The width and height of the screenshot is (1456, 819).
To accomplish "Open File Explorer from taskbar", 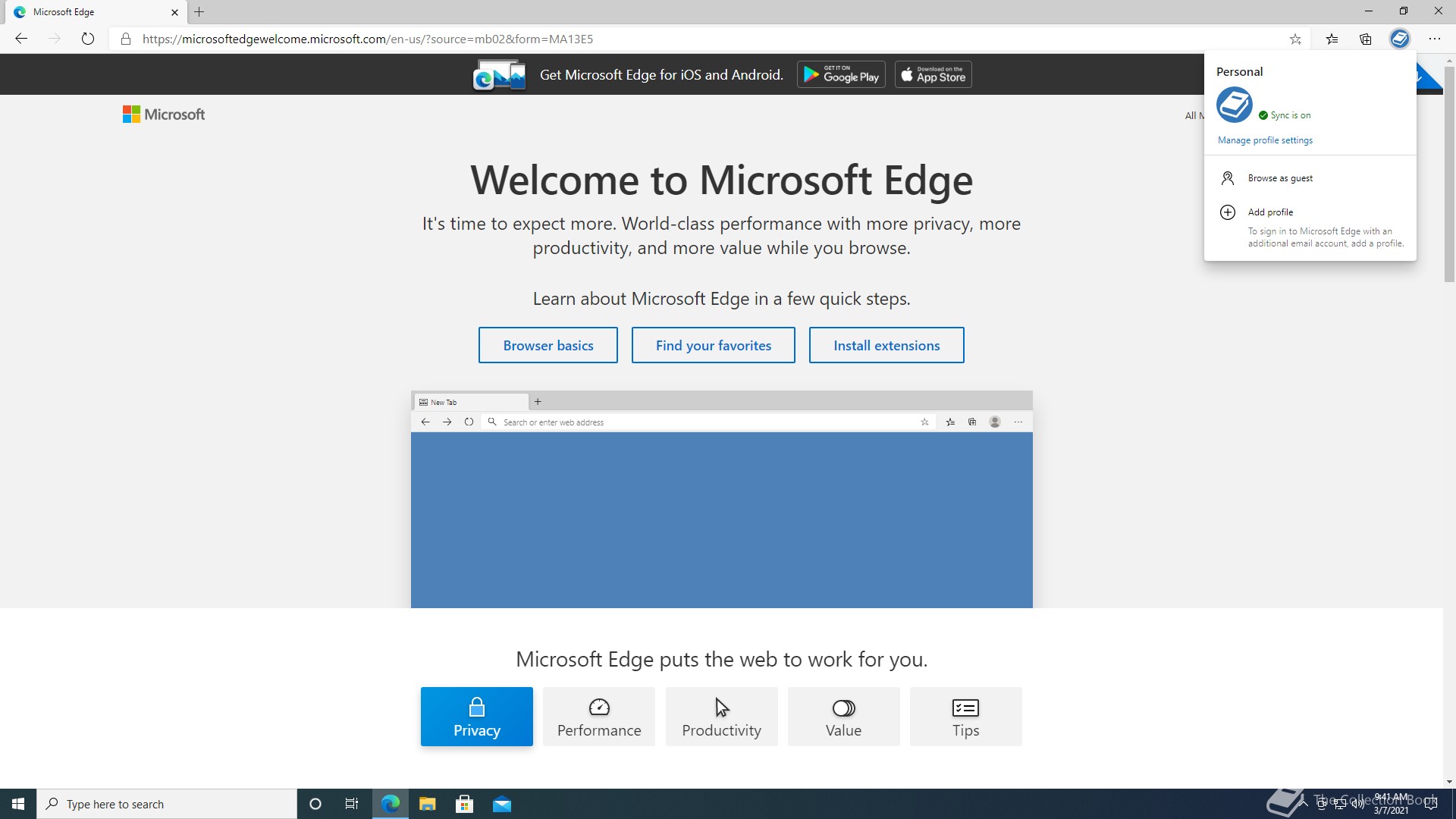I will click(428, 804).
